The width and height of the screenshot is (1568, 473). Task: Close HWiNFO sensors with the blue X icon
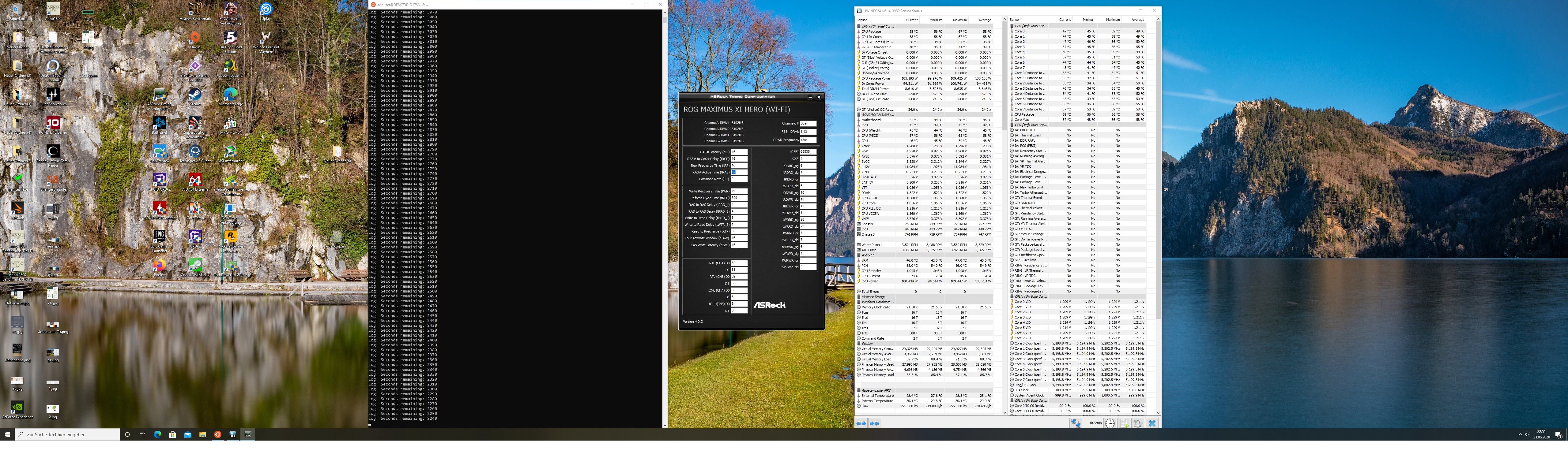click(1151, 423)
